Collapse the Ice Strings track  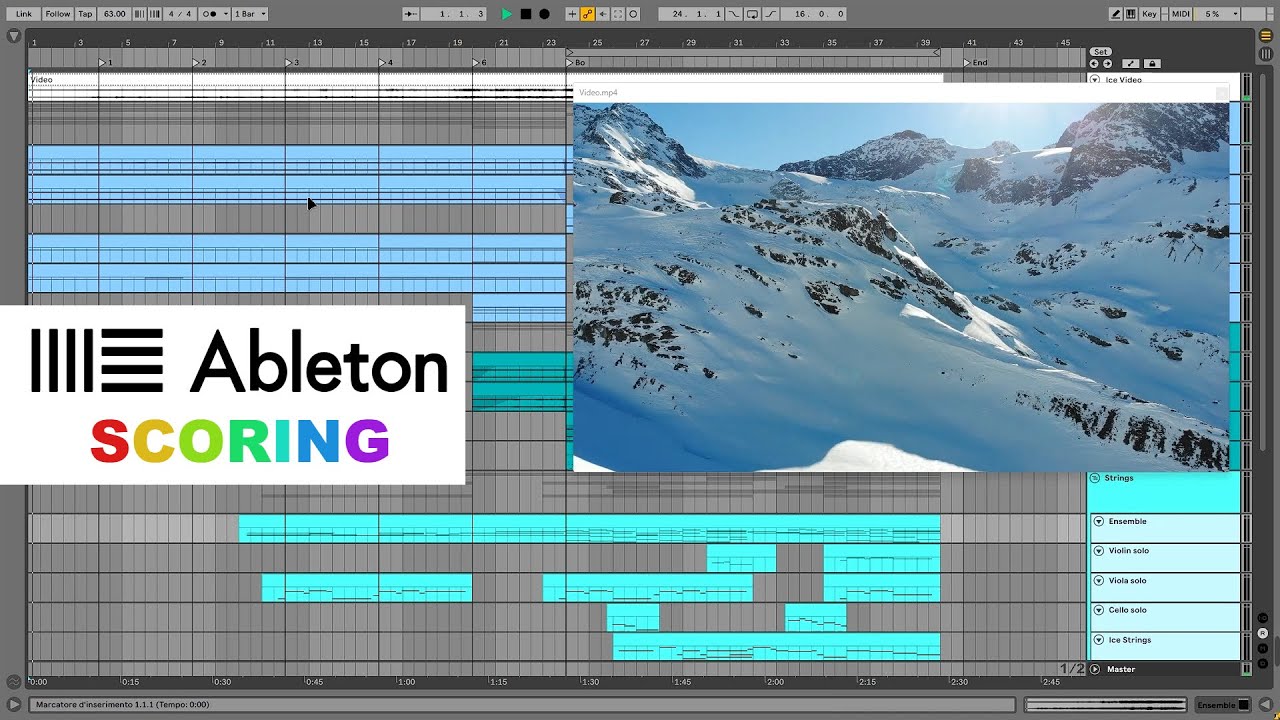pos(1099,640)
